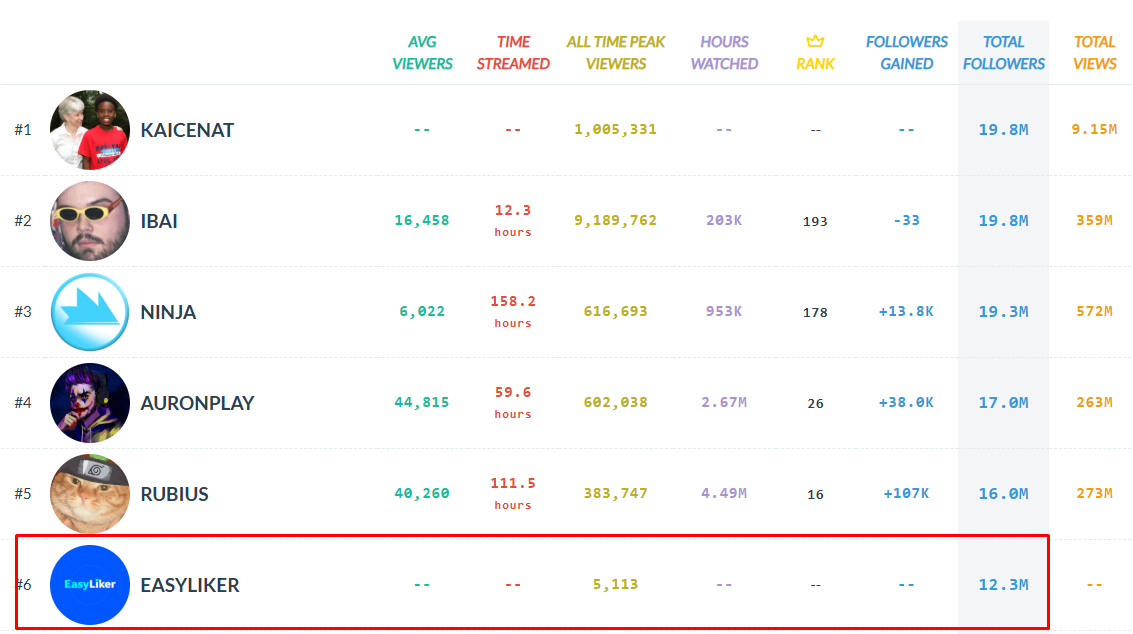Select Rubius's rank 16
This screenshot has width=1133, height=634.
(x=815, y=494)
